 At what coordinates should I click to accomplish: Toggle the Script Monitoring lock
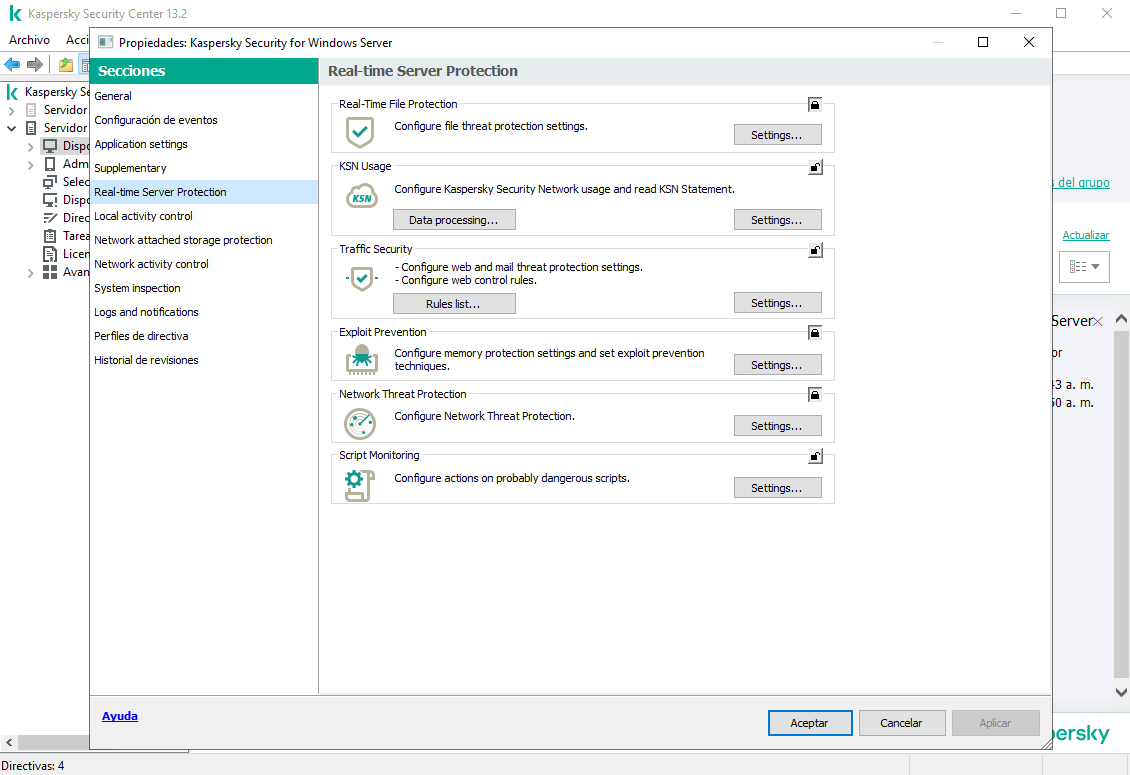click(815, 457)
